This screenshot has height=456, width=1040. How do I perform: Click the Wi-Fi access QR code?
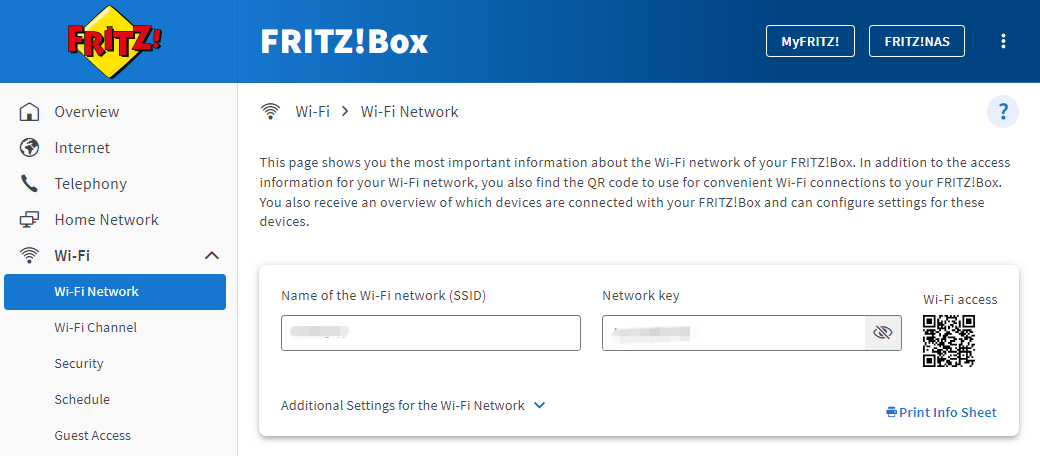(948, 341)
